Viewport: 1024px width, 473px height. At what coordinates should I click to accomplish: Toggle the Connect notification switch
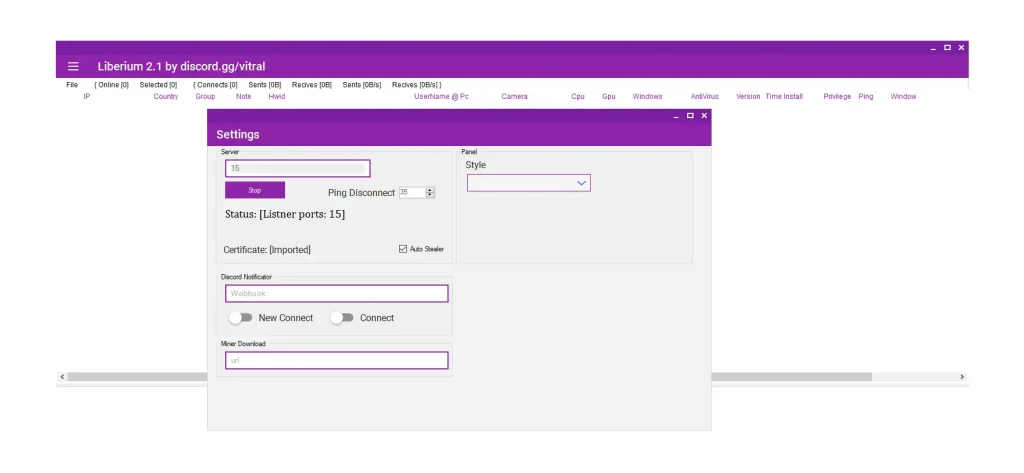[342, 318]
